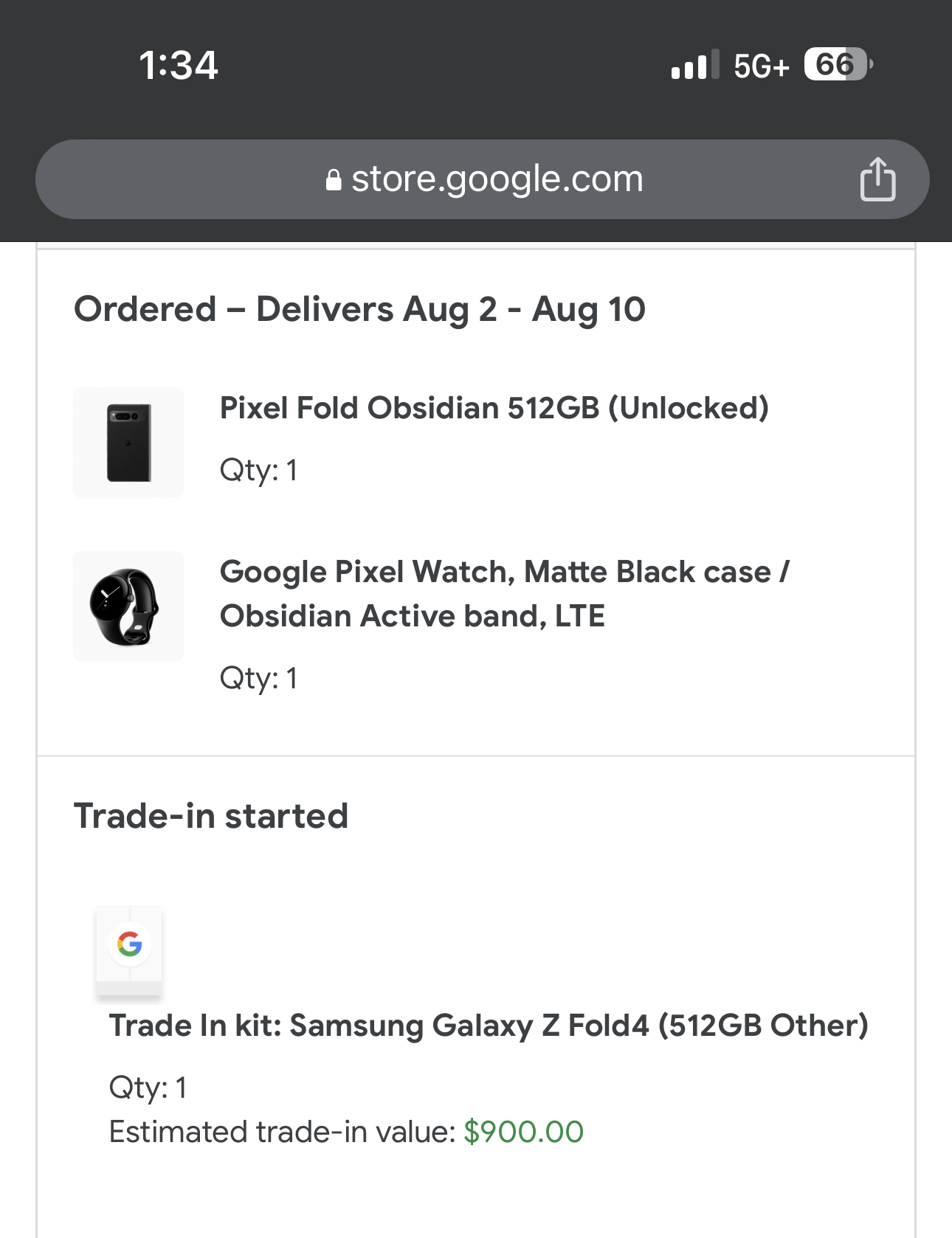Tap the store.google.com address field
Viewport: 952px width, 1238px height.
point(482,179)
